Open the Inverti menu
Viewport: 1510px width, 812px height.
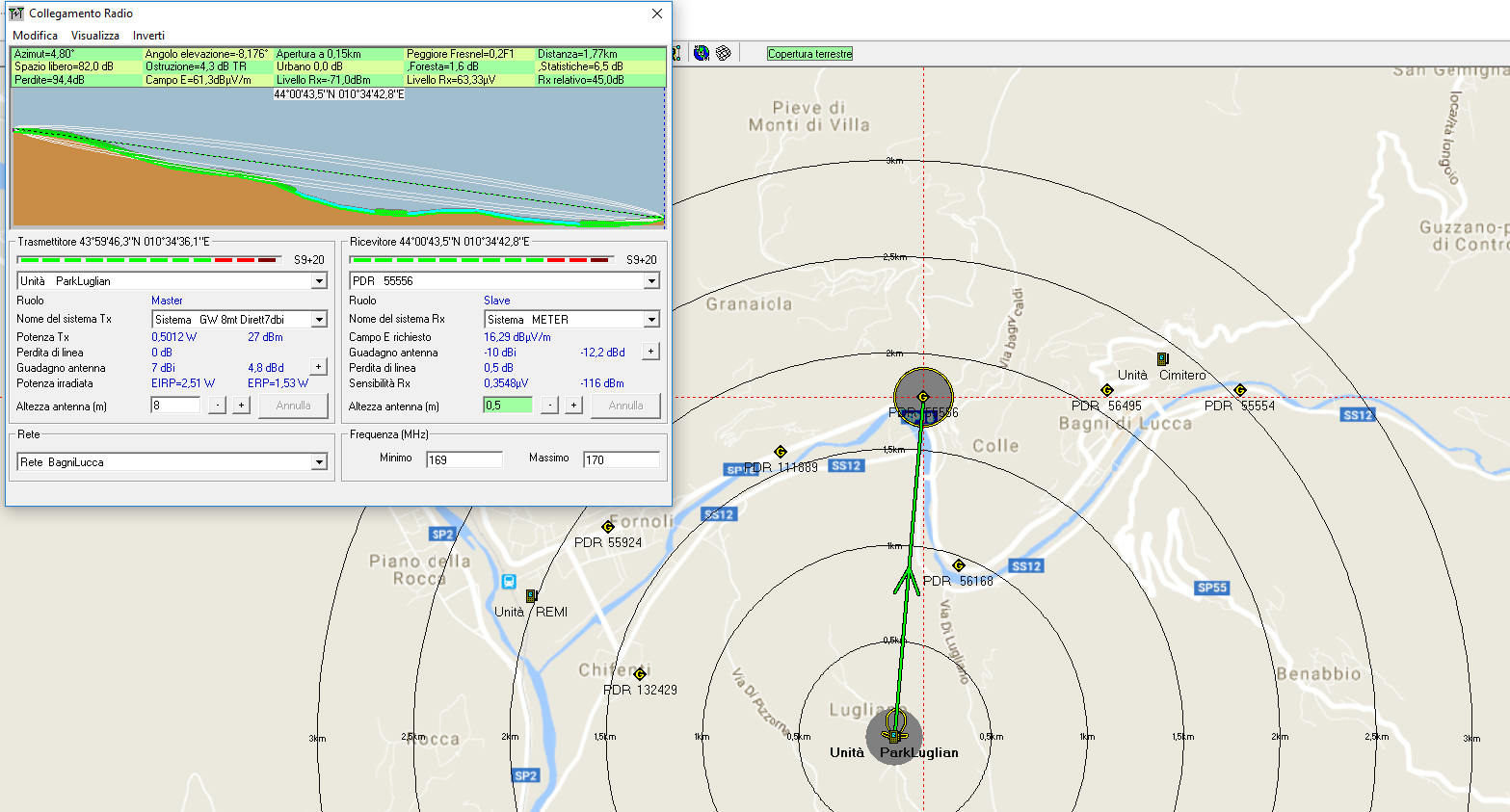click(x=148, y=36)
